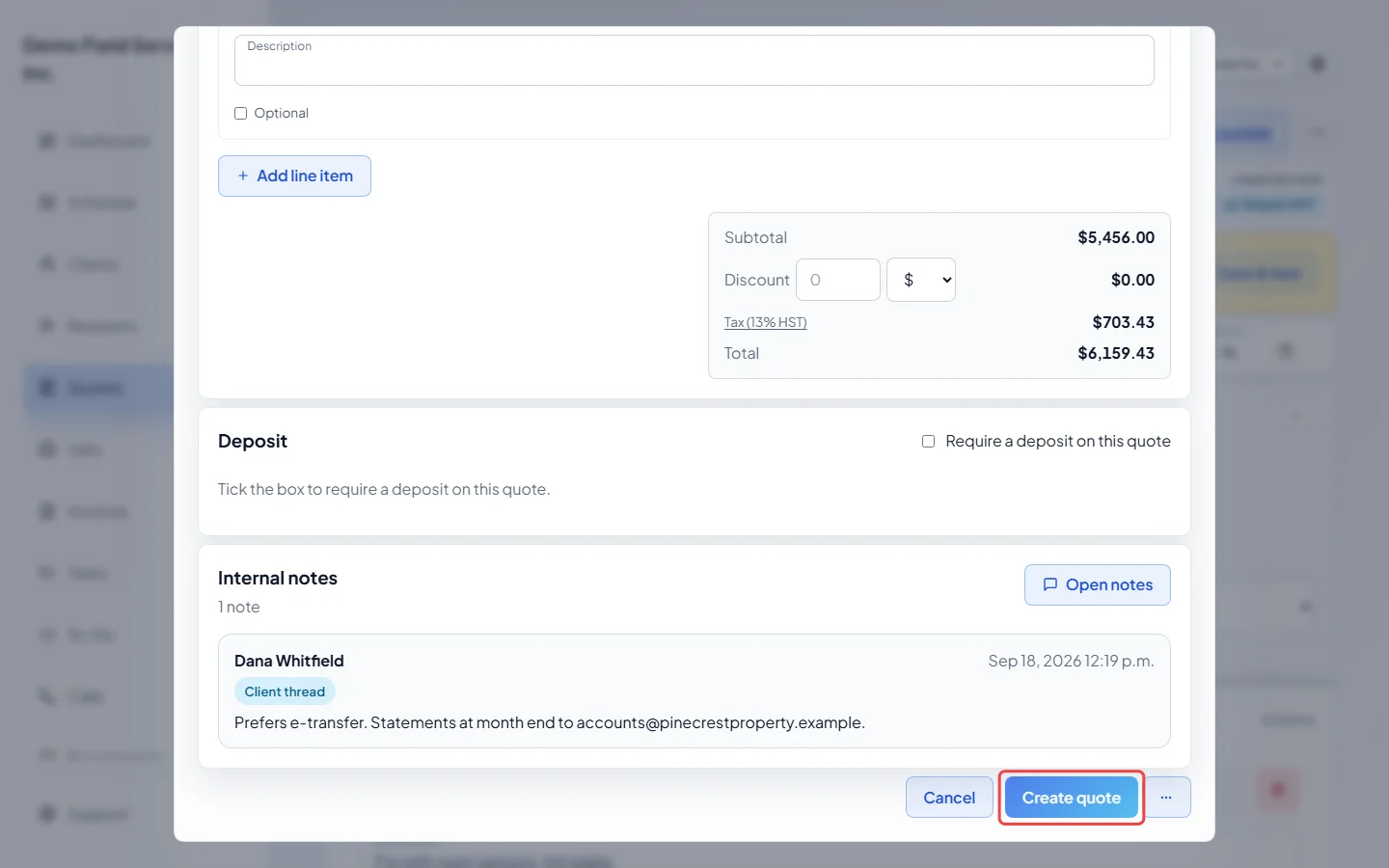Click the tax amount $703.43
The image size is (1389, 868).
pyautogui.click(x=1123, y=322)
